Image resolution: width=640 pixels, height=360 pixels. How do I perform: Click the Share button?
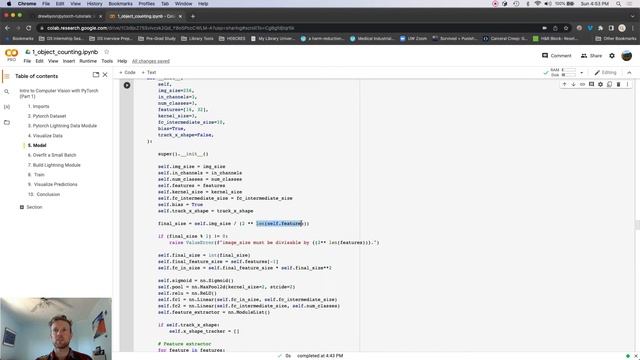[591, 56]
